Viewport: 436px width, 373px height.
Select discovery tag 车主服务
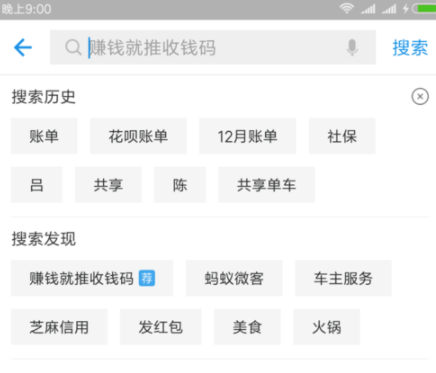(343, 278)
